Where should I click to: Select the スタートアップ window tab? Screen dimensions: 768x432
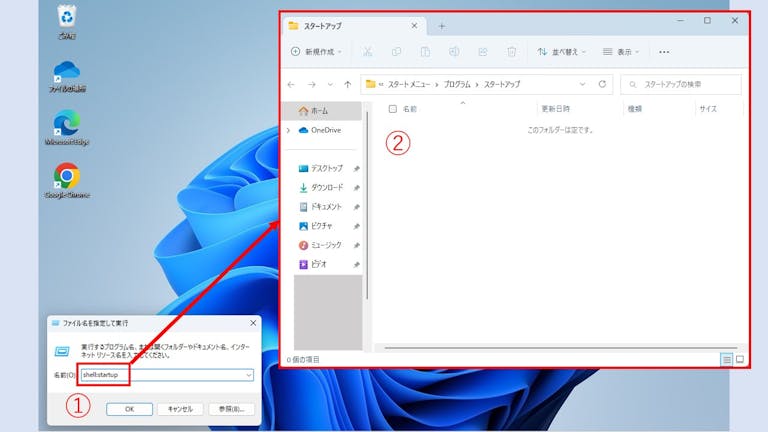[354, 26]
